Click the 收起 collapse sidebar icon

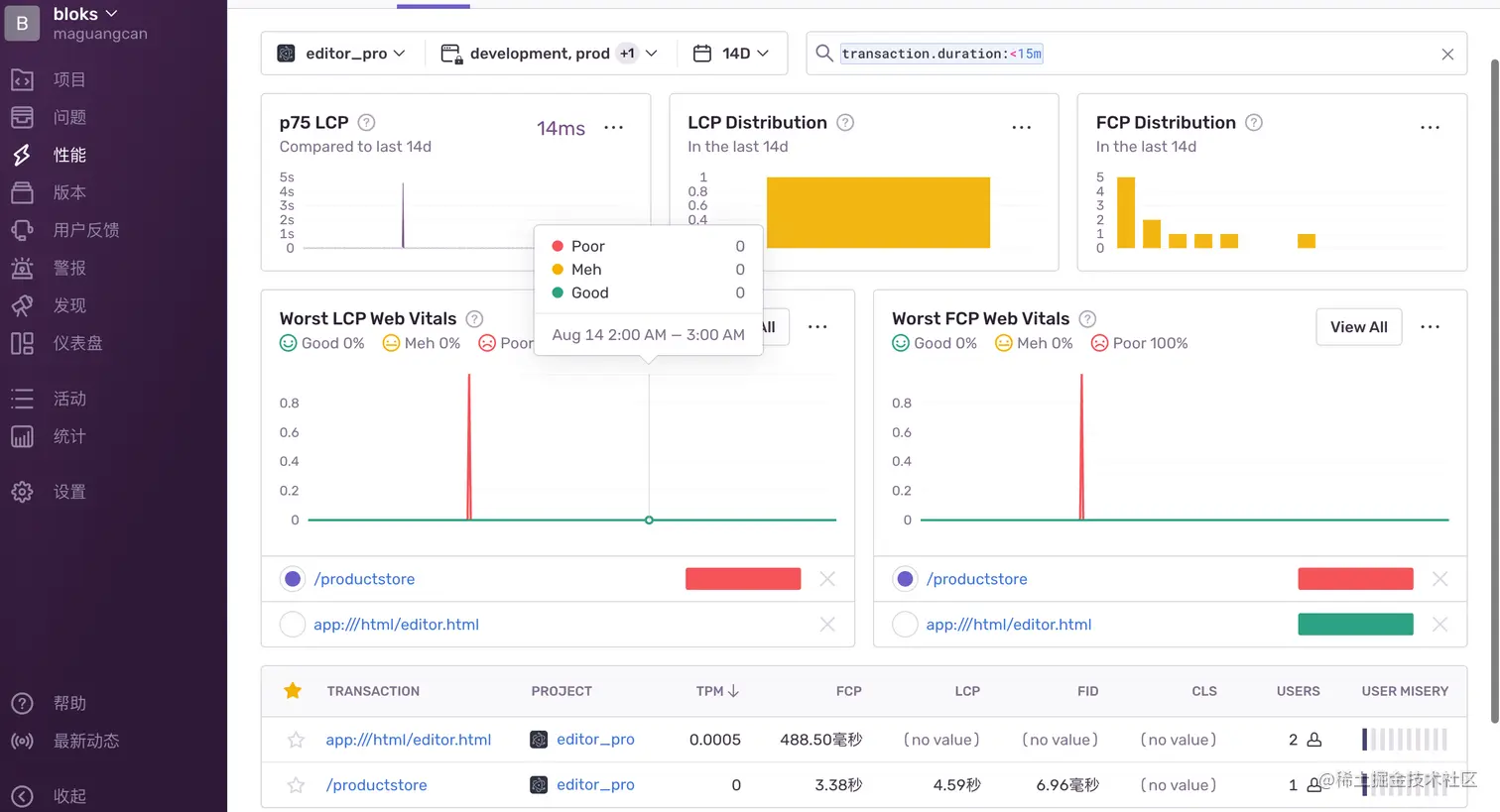22,796
